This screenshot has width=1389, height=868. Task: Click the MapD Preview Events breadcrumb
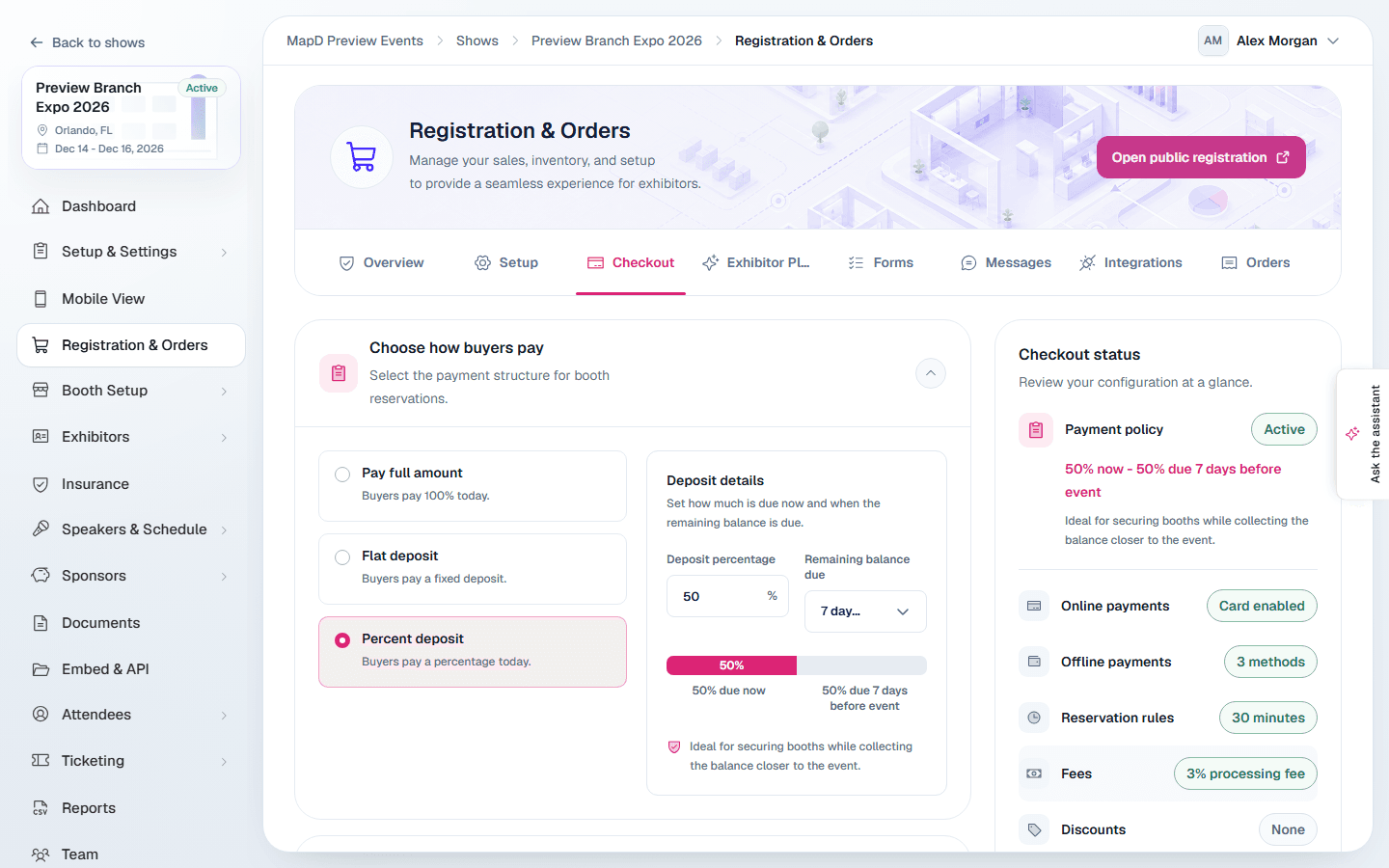tap(355, 41)
